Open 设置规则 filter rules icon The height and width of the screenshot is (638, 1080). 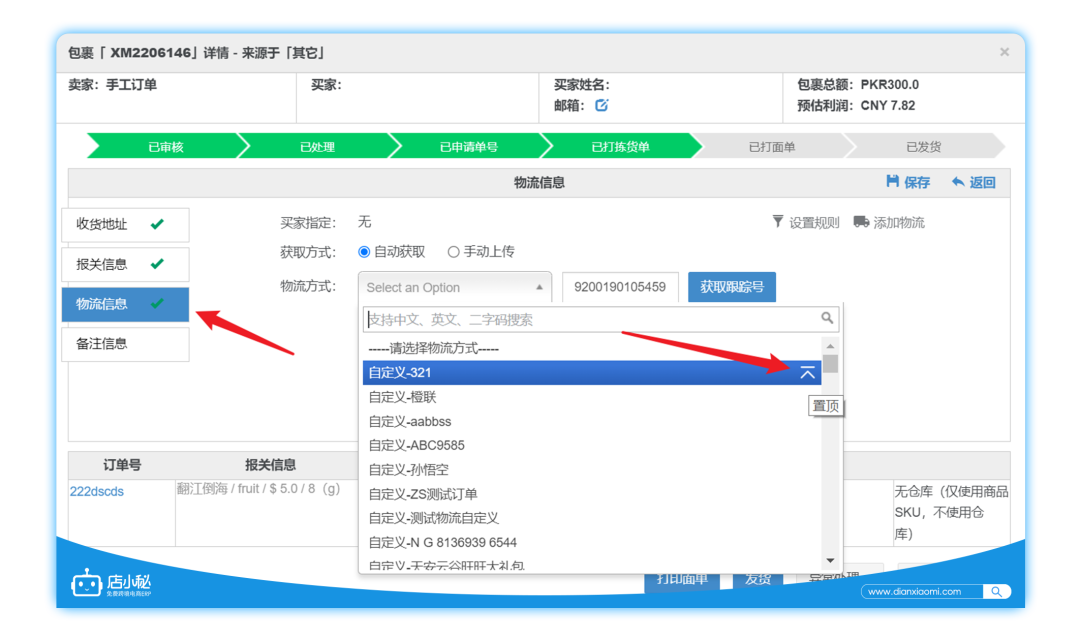click(777, 221)
